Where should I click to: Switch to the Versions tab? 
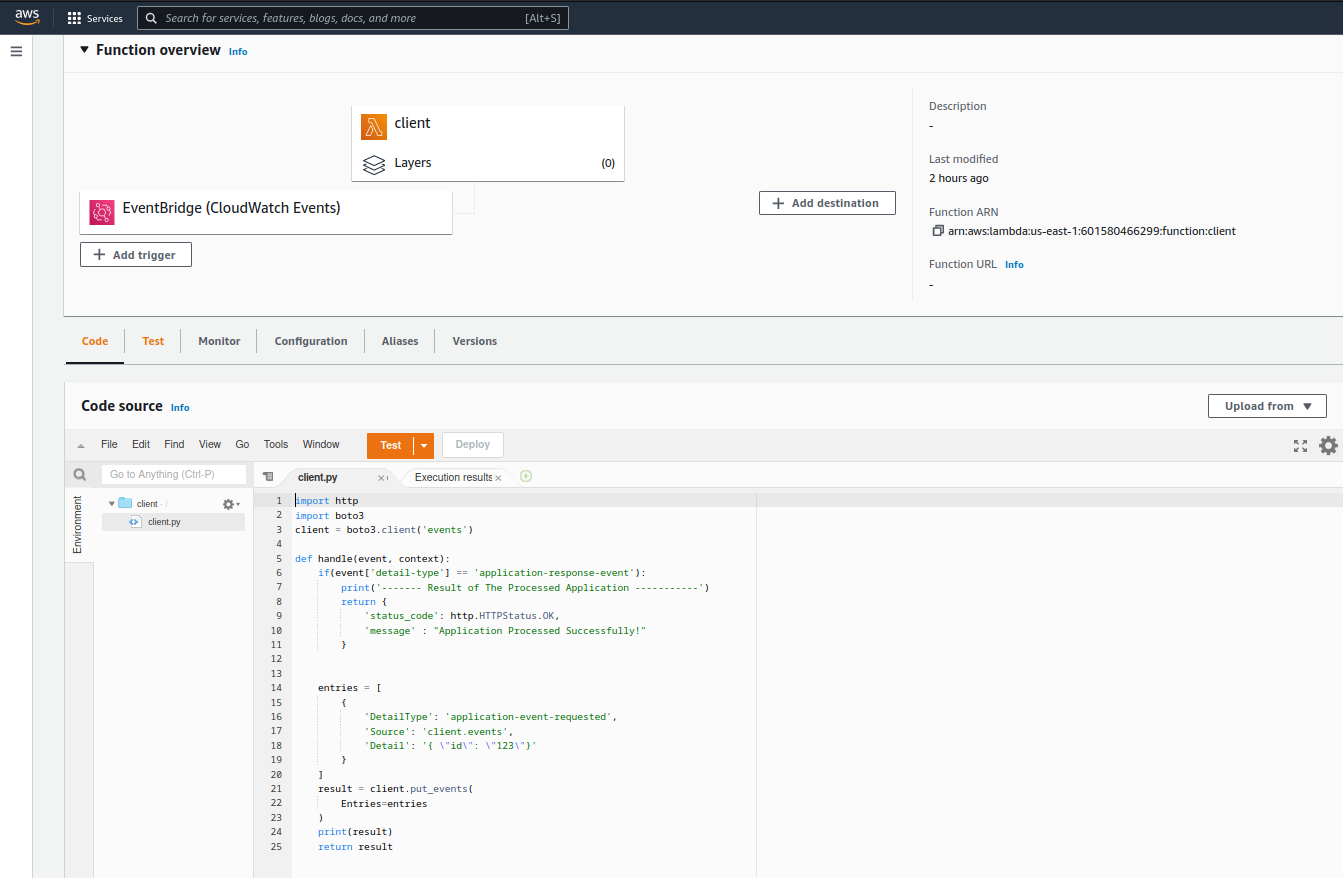[x=474, y=341]
